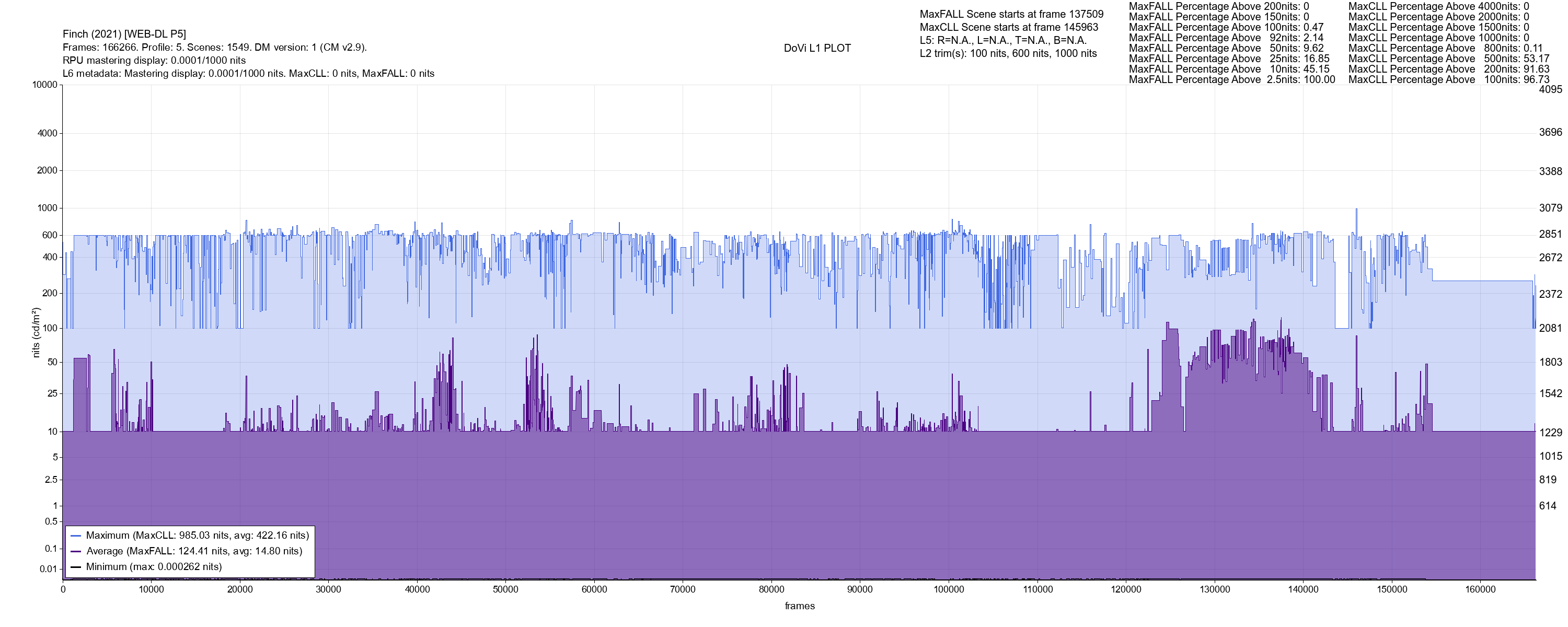Click the black Minimum legend line swatch
1568x627 pixels.
point(76,567)
